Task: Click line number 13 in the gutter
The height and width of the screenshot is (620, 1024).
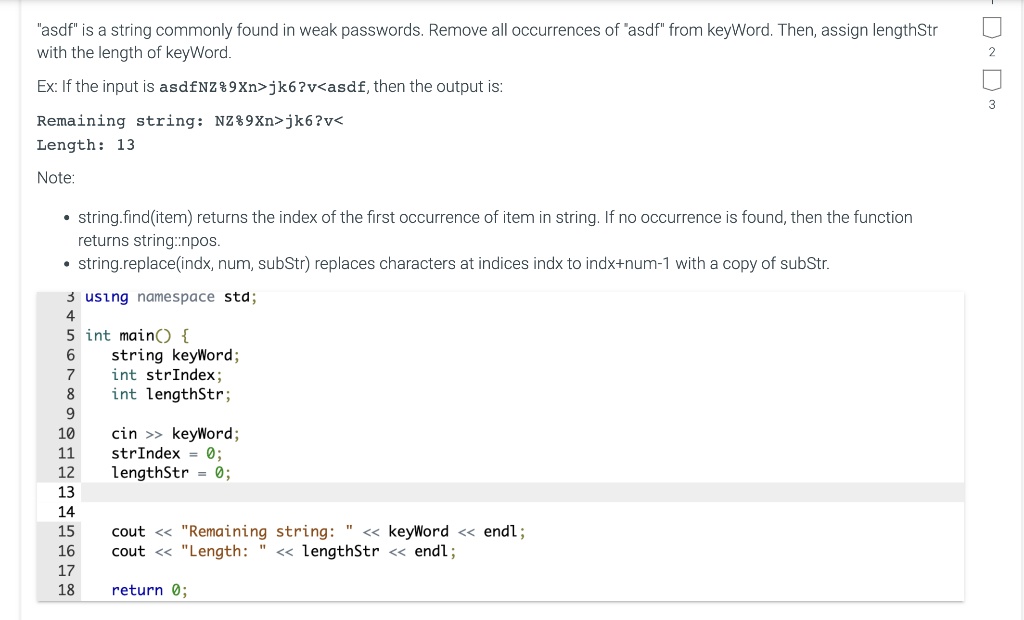Action: 66,492
